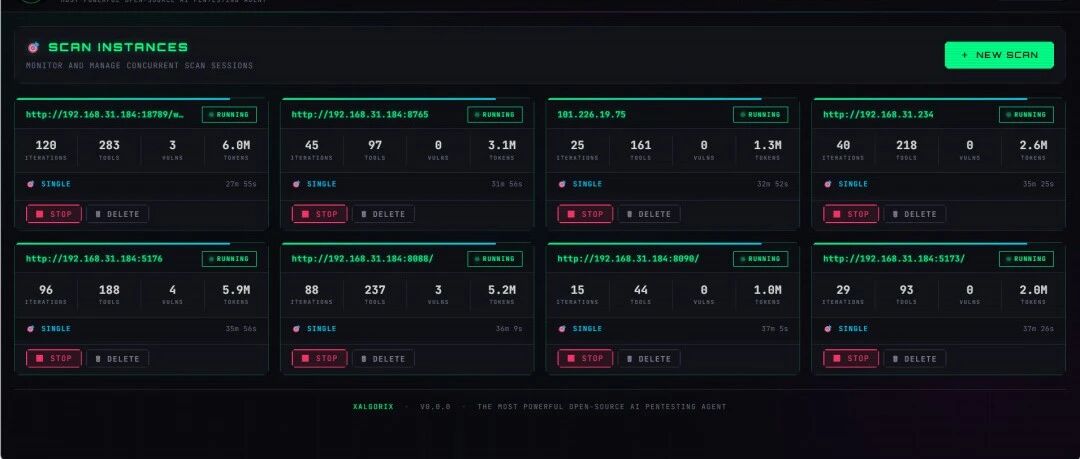Screen dimensions: 1080x459
Task: Click Running badge on the 8090 card
Action: coord(761,259)
